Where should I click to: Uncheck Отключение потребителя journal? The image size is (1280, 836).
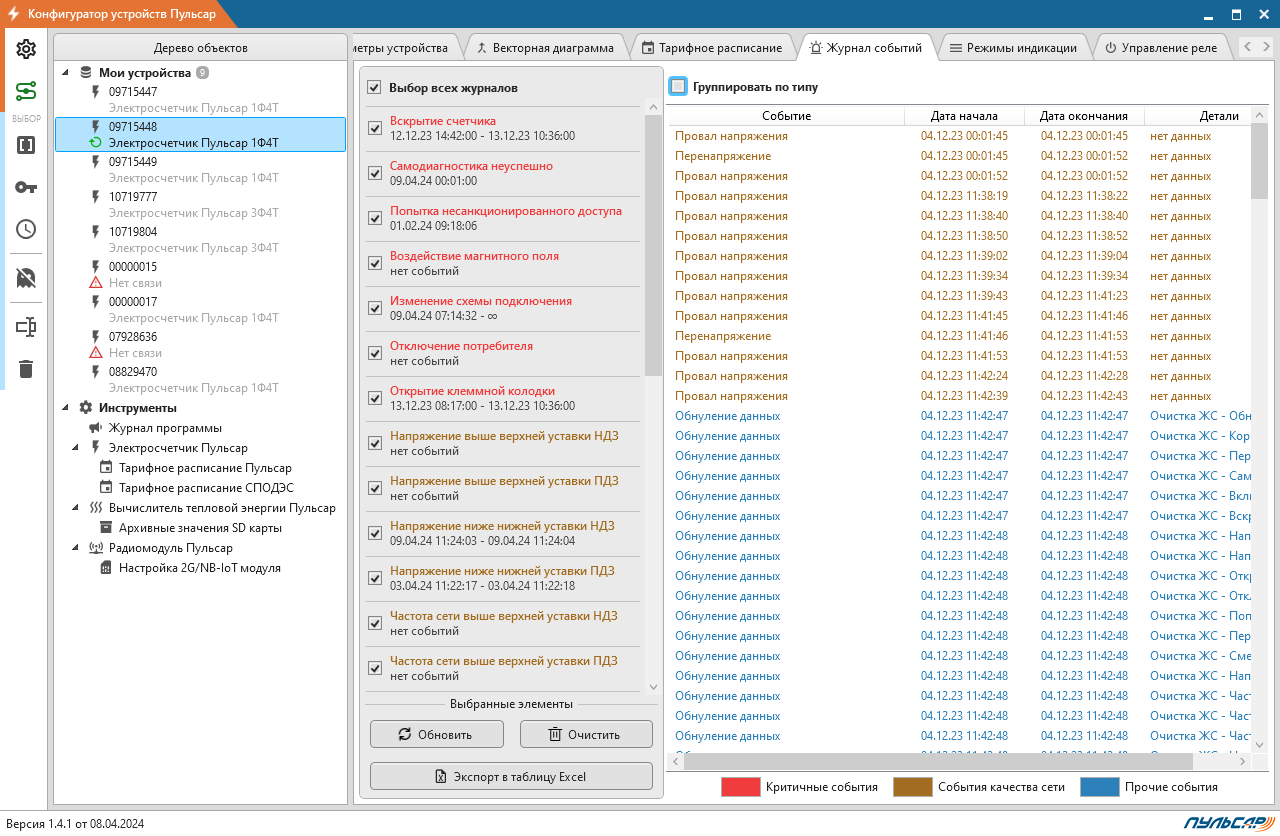375,353
